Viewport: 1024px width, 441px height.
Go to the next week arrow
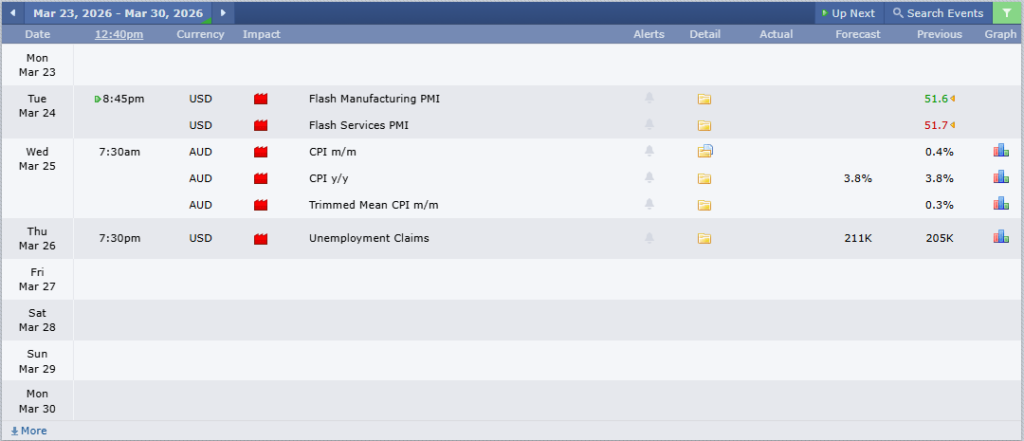[x=222, y=13]
